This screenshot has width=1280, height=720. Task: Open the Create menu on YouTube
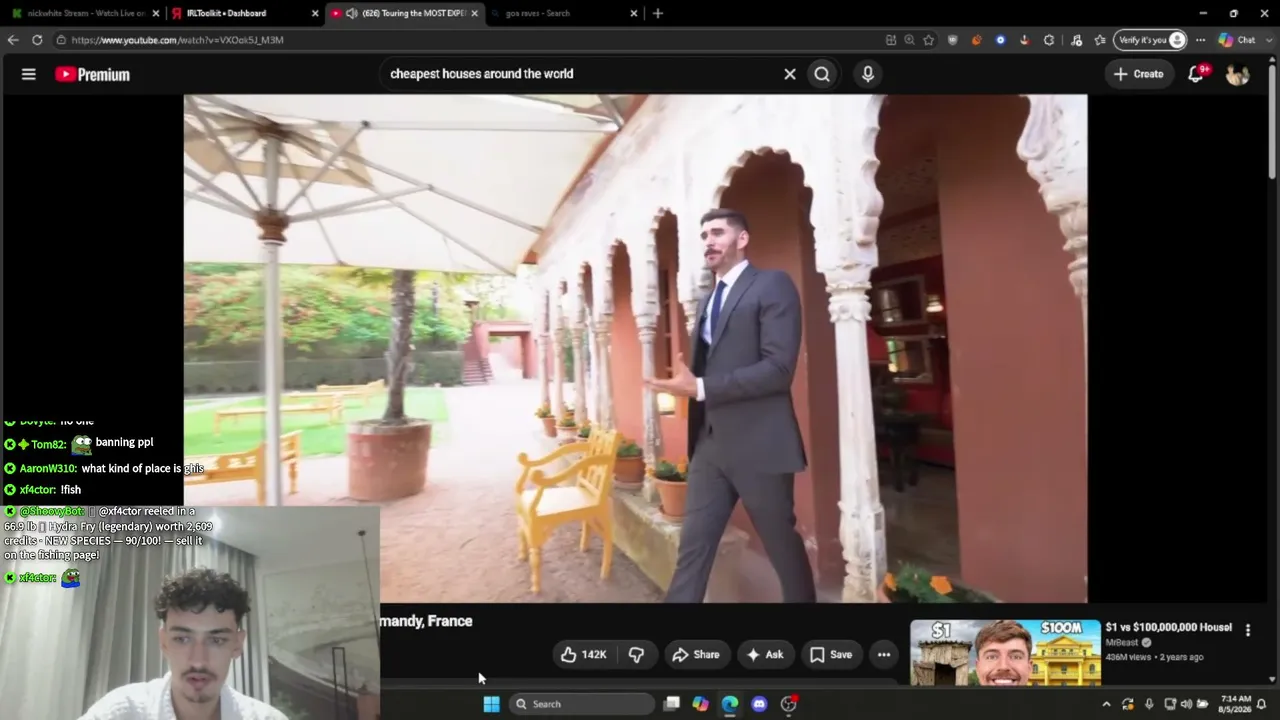(1139, 74)
